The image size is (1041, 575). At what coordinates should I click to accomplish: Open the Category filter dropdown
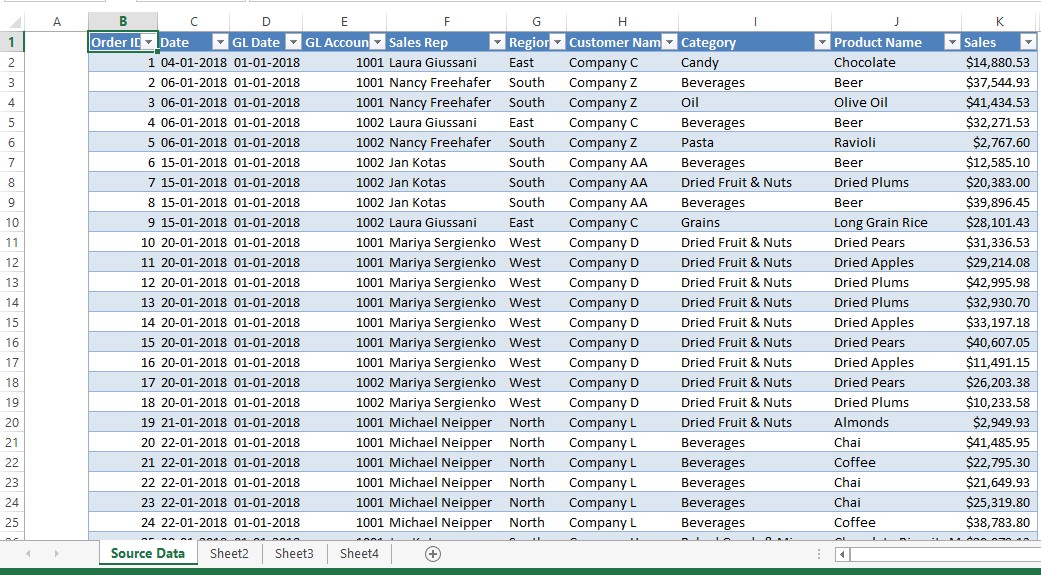pyautogui.click(x=823, y=42)
